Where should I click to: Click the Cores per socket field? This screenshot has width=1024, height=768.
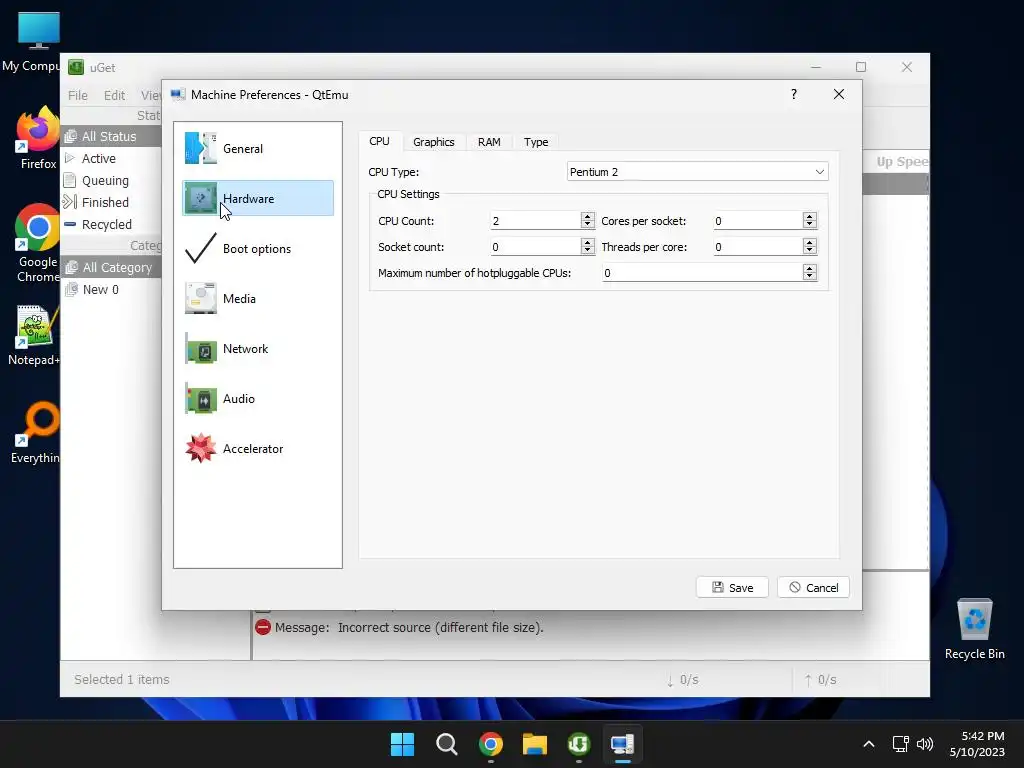coord(758,221)
